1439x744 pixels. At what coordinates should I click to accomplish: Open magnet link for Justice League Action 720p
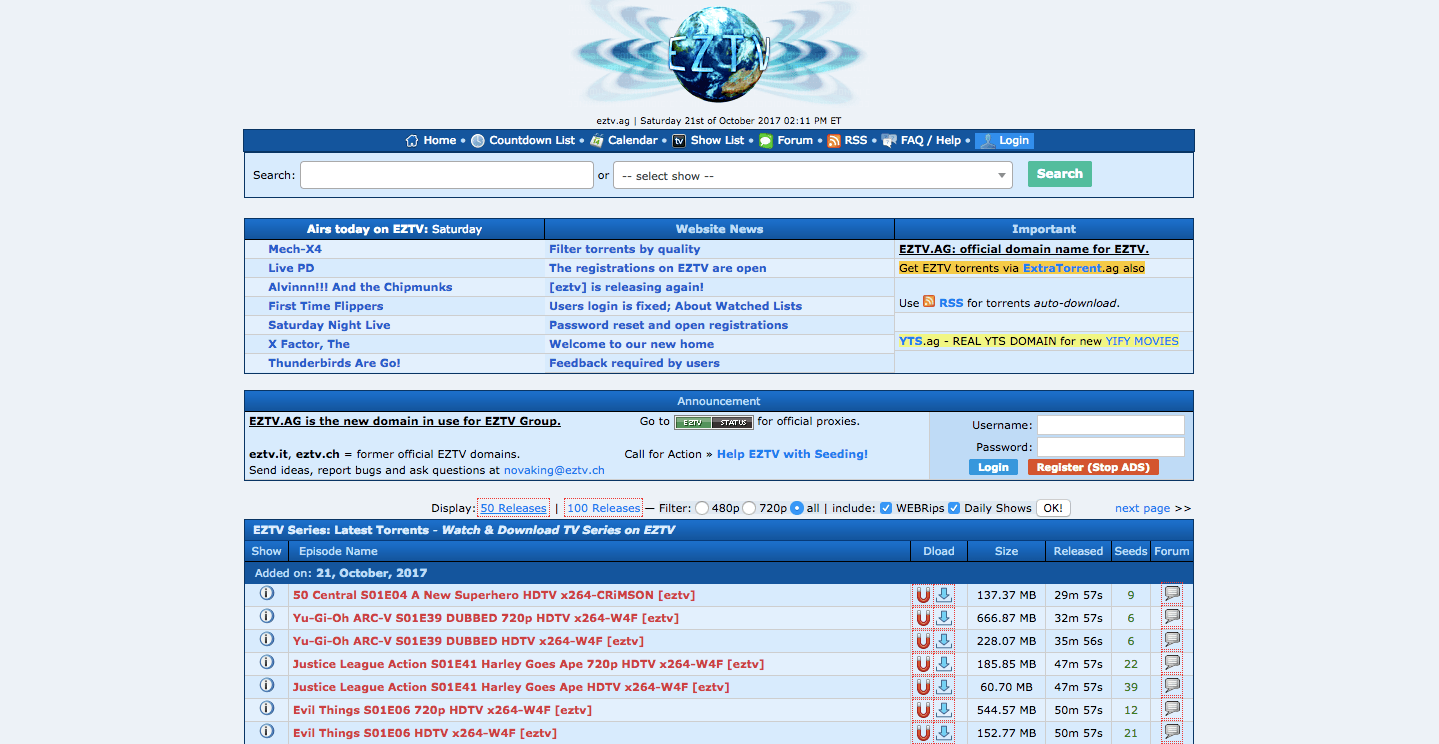pyautogui.click(x=923, y=664)
